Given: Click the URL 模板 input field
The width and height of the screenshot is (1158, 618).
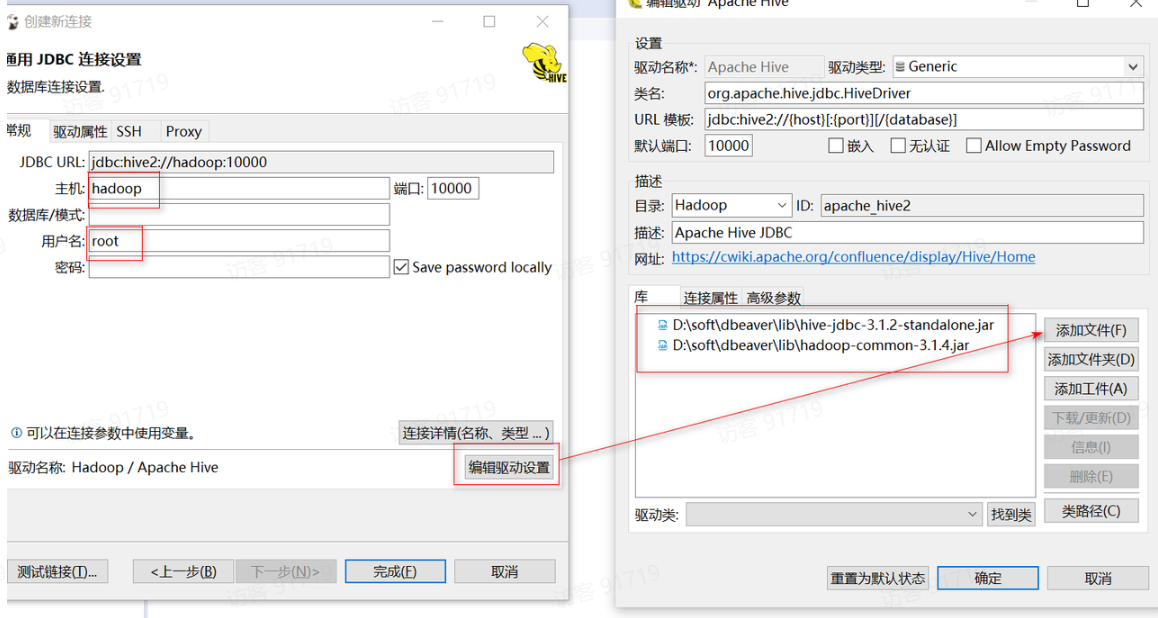Looking at the screenshot, I should click(x=924, y=120).
